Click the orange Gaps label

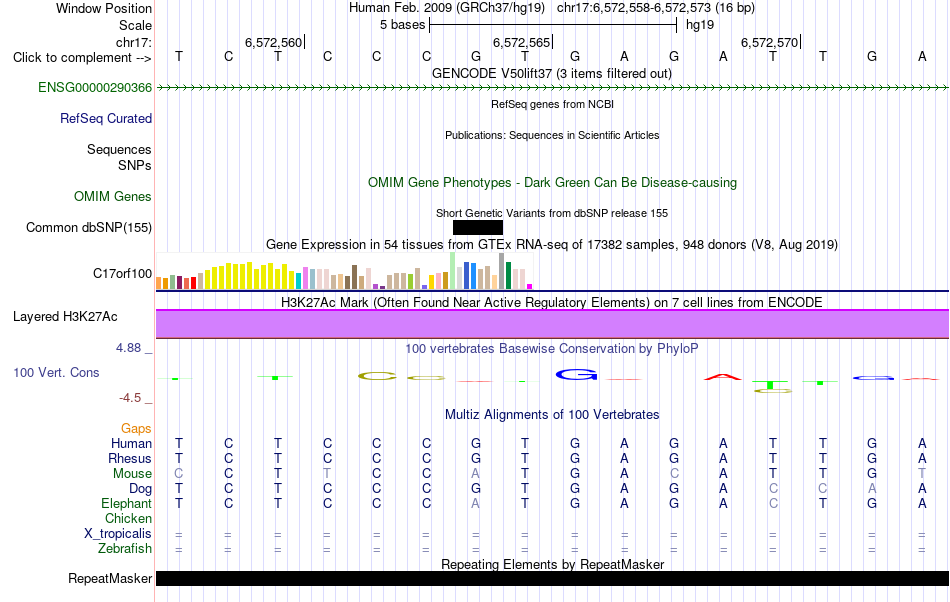point(136,429)
